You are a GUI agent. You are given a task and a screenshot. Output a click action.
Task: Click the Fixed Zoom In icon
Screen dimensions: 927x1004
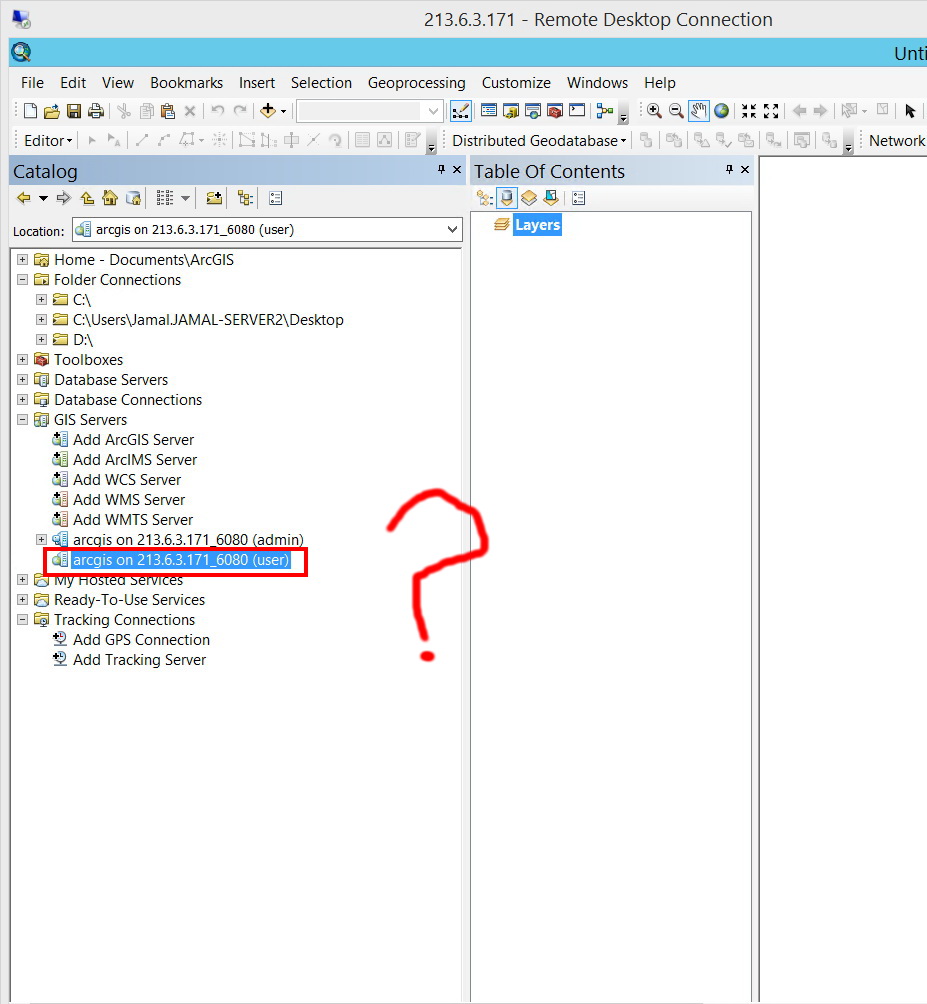click(x=749, y=111)
